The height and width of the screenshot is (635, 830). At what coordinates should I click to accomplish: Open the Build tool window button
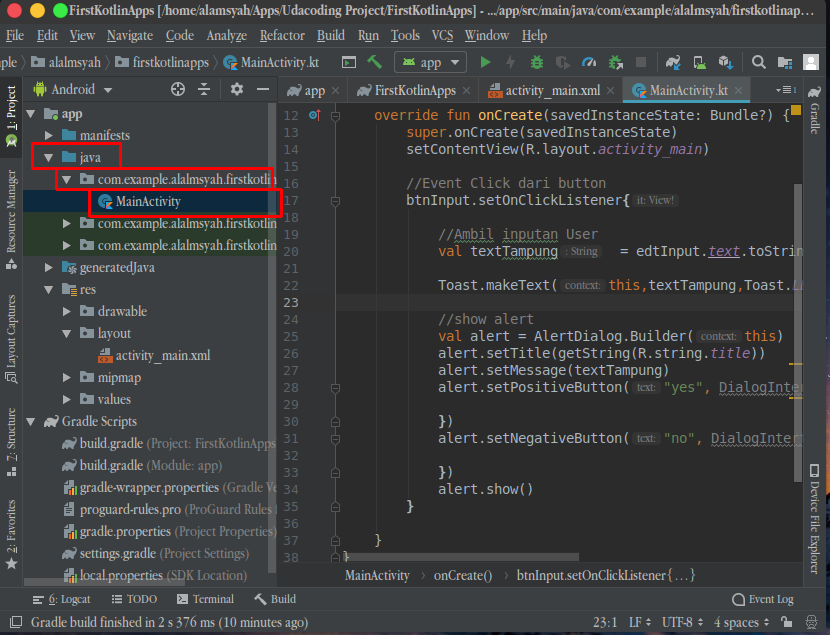(x=275, y=599)
